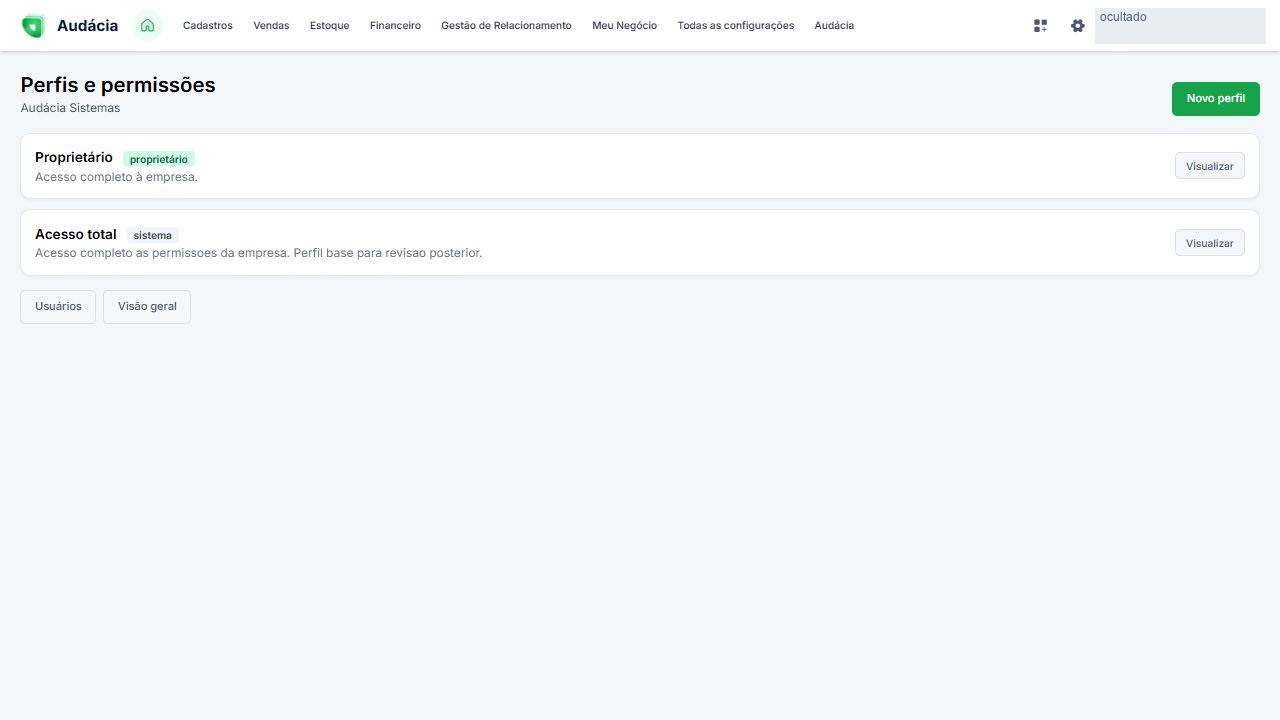View the Acesso total profile
Screen dimensions: 1280x720
(1210, 243)
